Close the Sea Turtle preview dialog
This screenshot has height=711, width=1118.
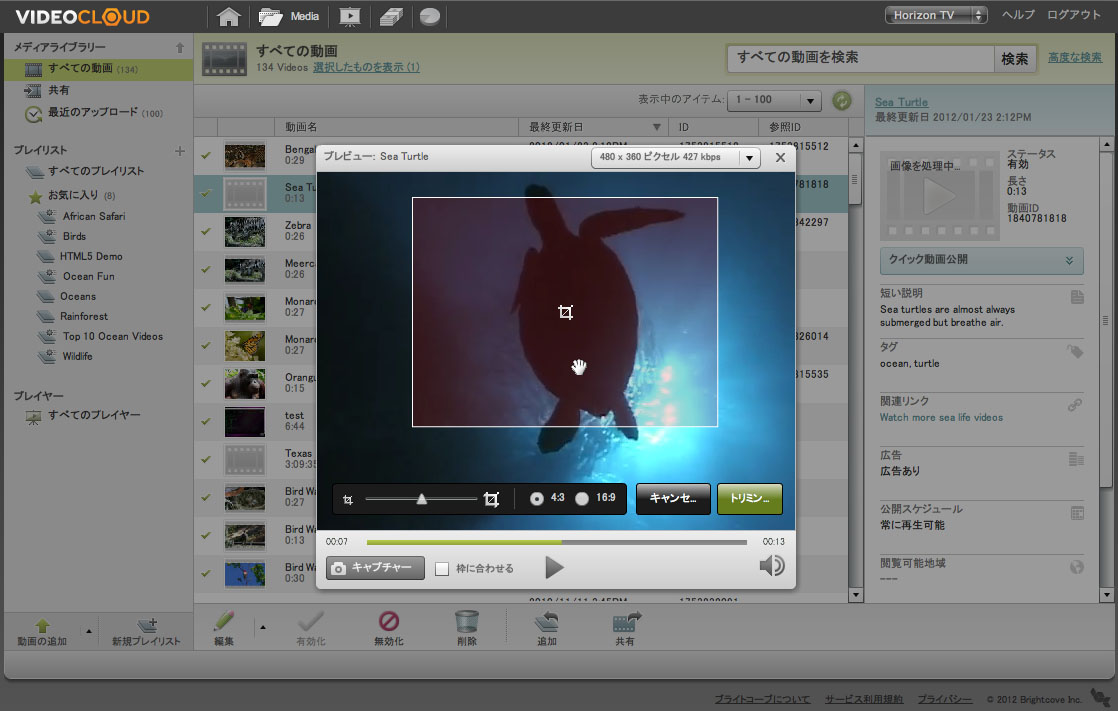click(x=780, y=158)
